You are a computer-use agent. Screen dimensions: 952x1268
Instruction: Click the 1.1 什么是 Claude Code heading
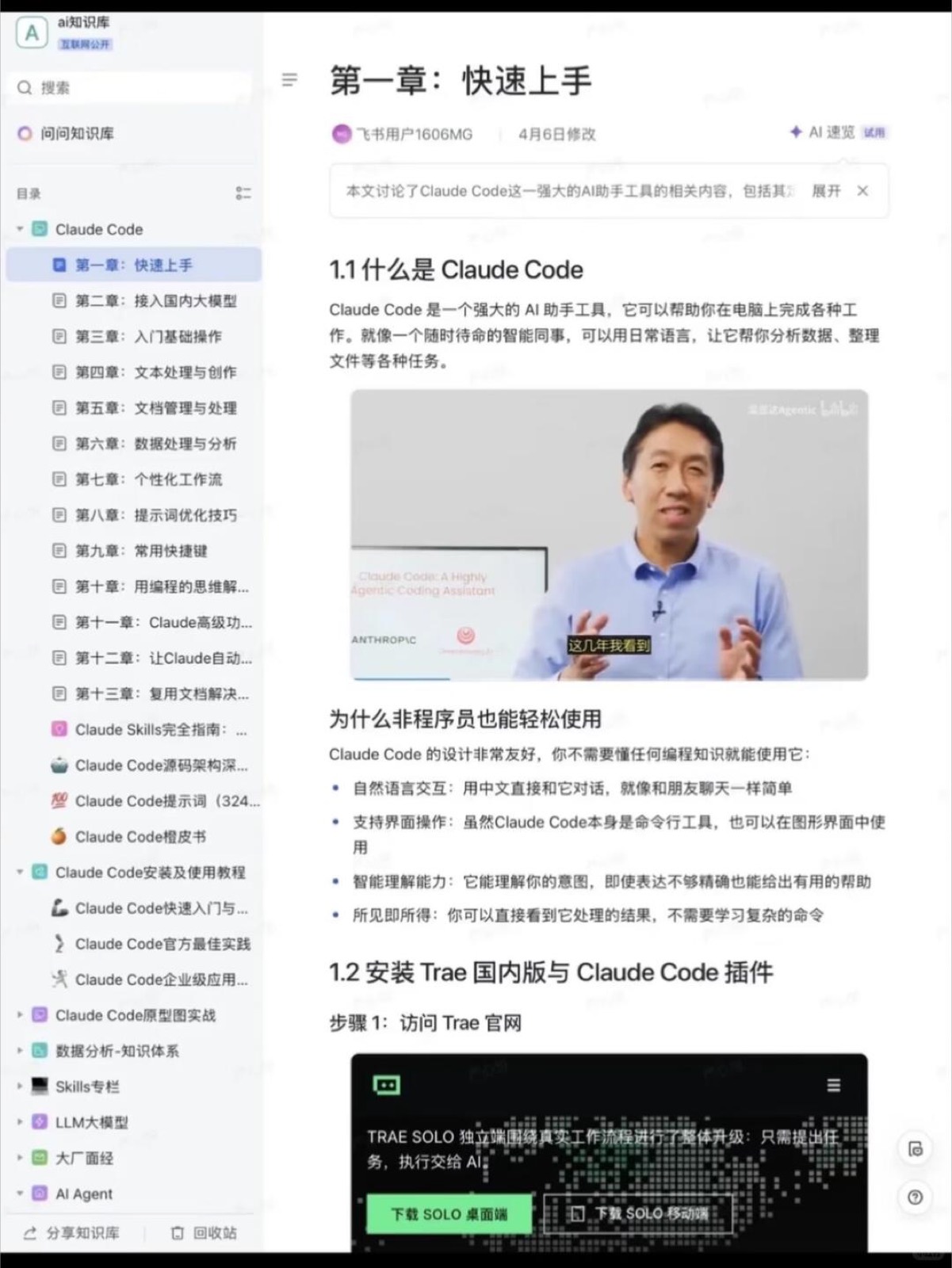[x=456, y=270]
